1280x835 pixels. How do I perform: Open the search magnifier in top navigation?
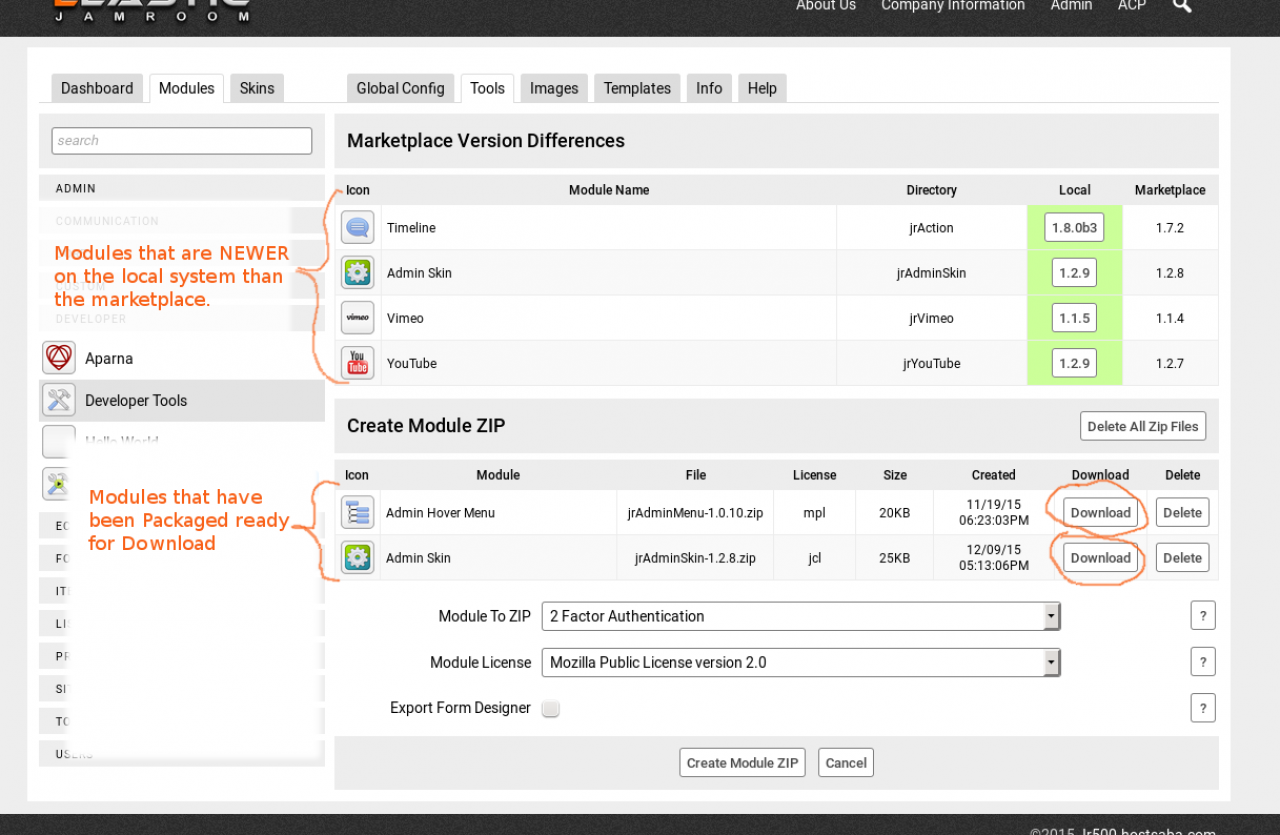(1182, 6)
